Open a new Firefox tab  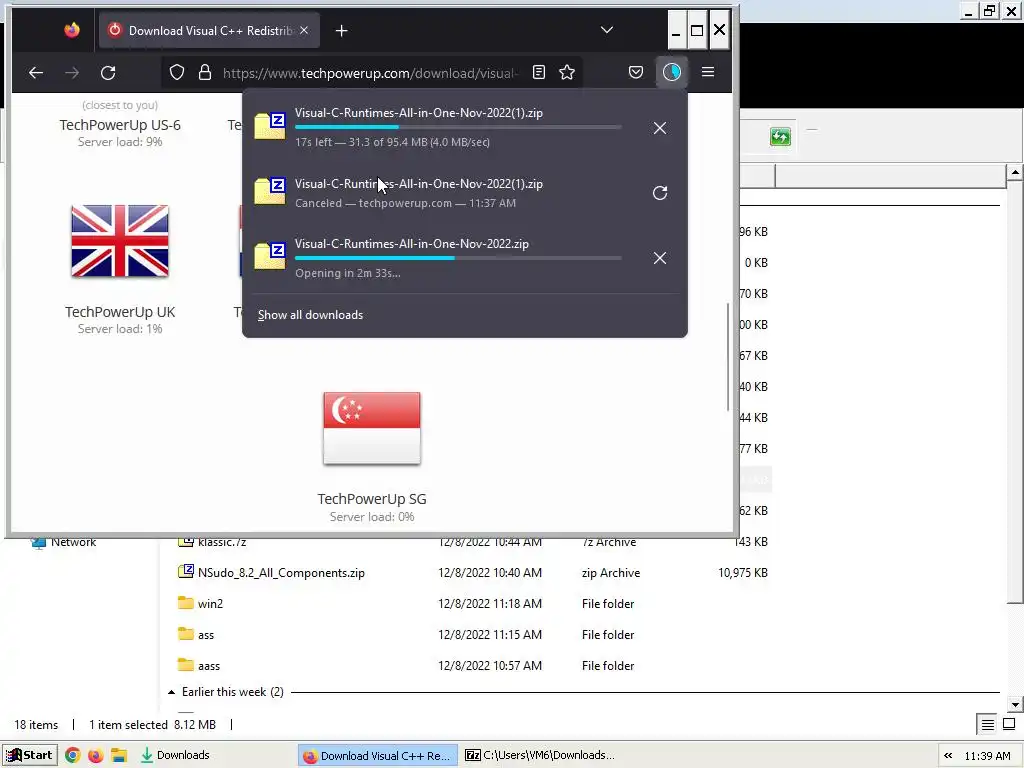pos(342,31)
